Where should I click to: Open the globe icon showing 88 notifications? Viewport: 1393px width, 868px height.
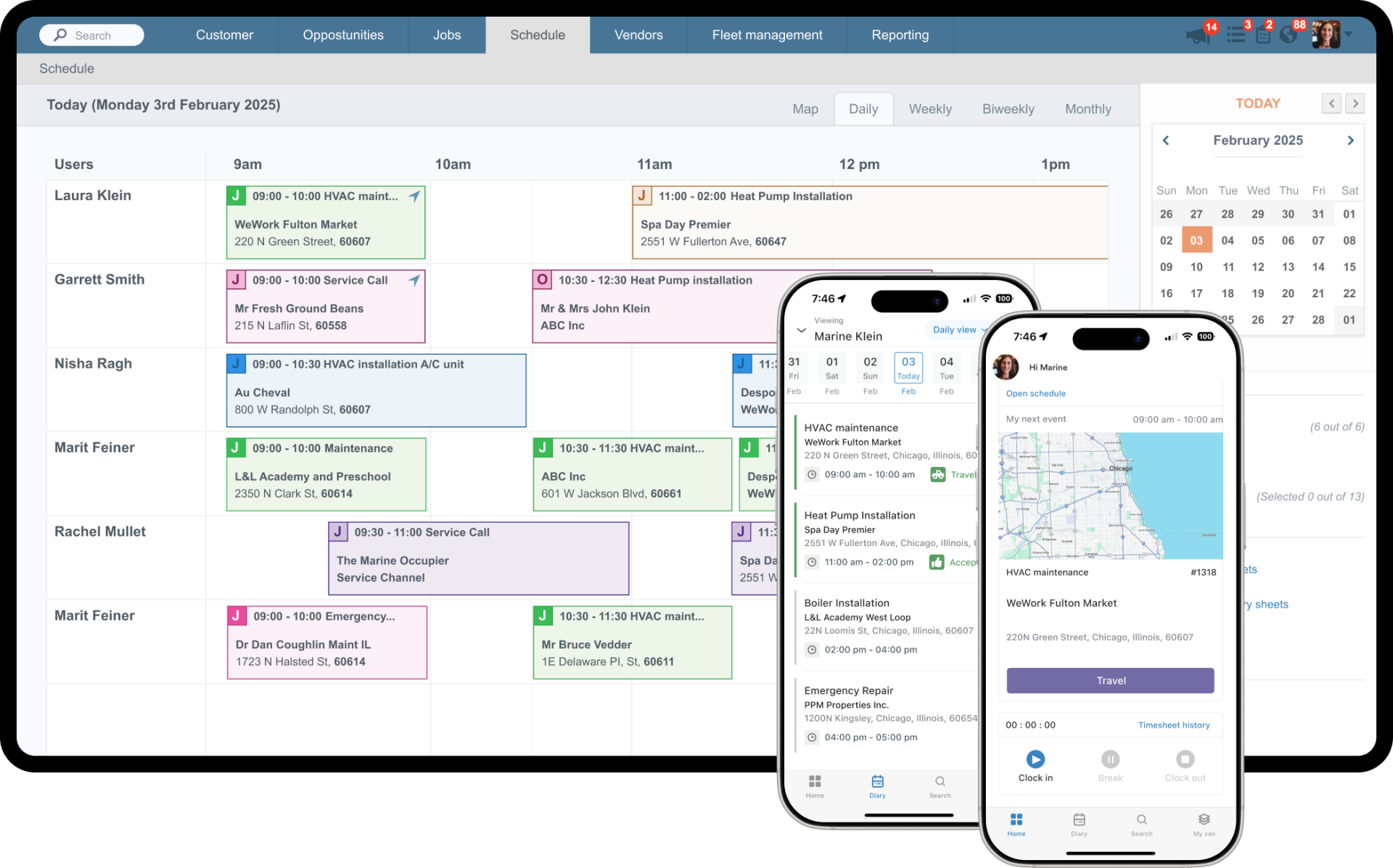click(x=1289, y=34)
